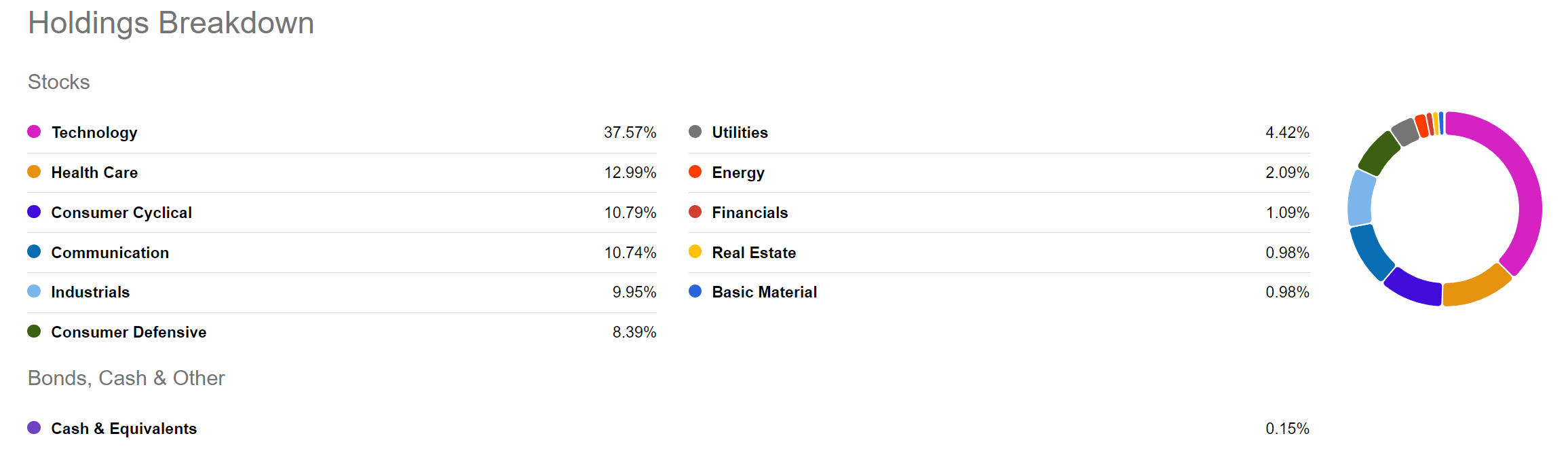Click the gray Utilities donut segment
The height and width of the screenshot is (470, 1568).
click(x=1404, y=132)
